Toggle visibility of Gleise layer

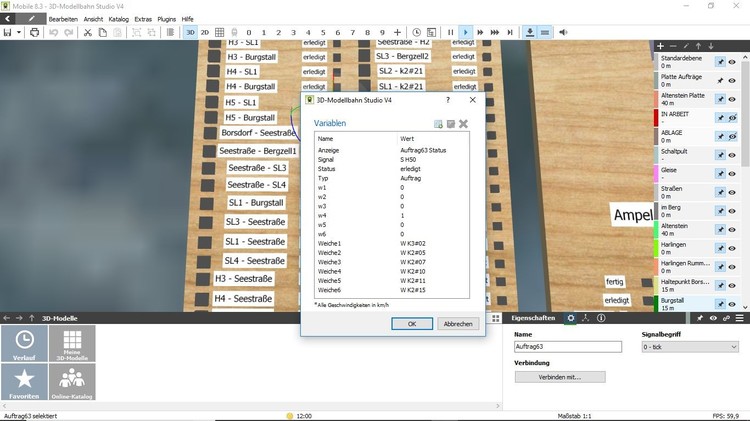pos(732,174)
